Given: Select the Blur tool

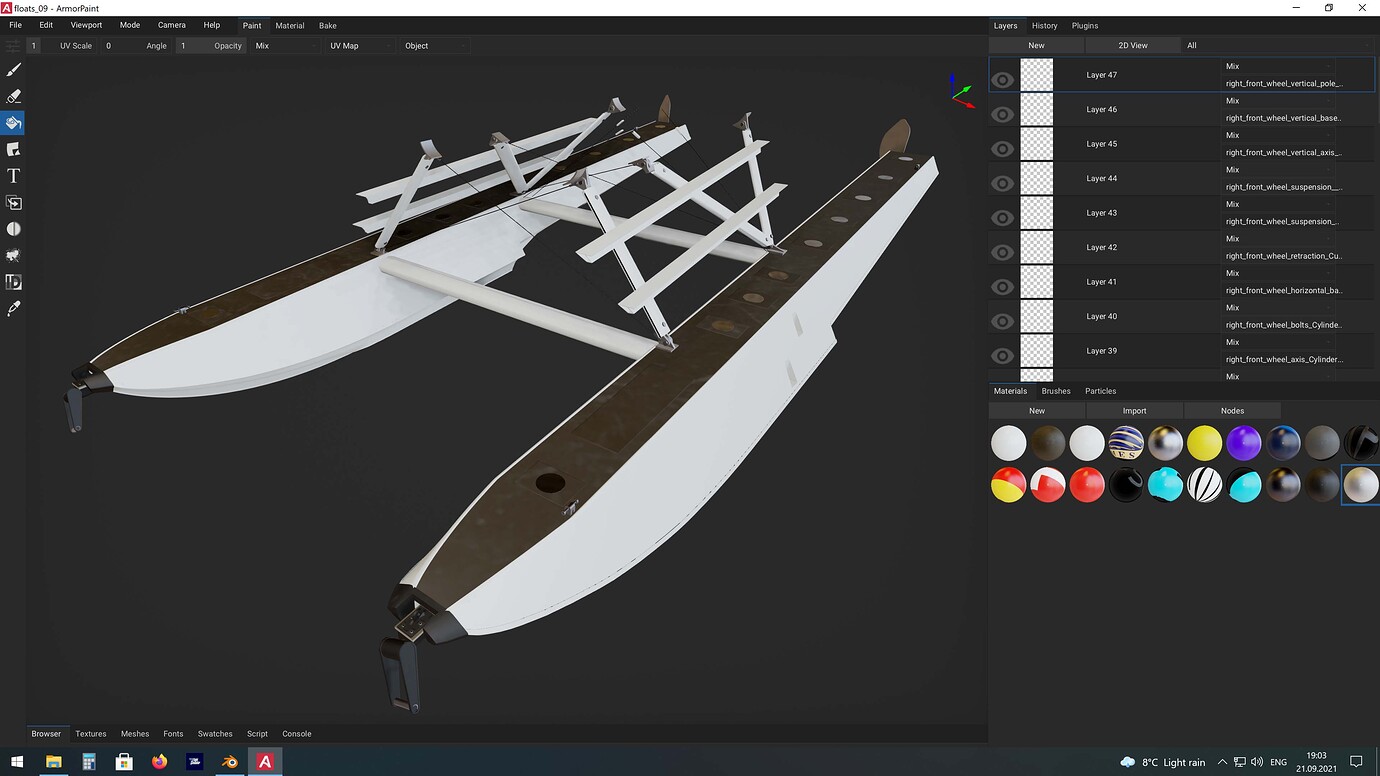Looking at the screenshot, I should tap(13, 229).
